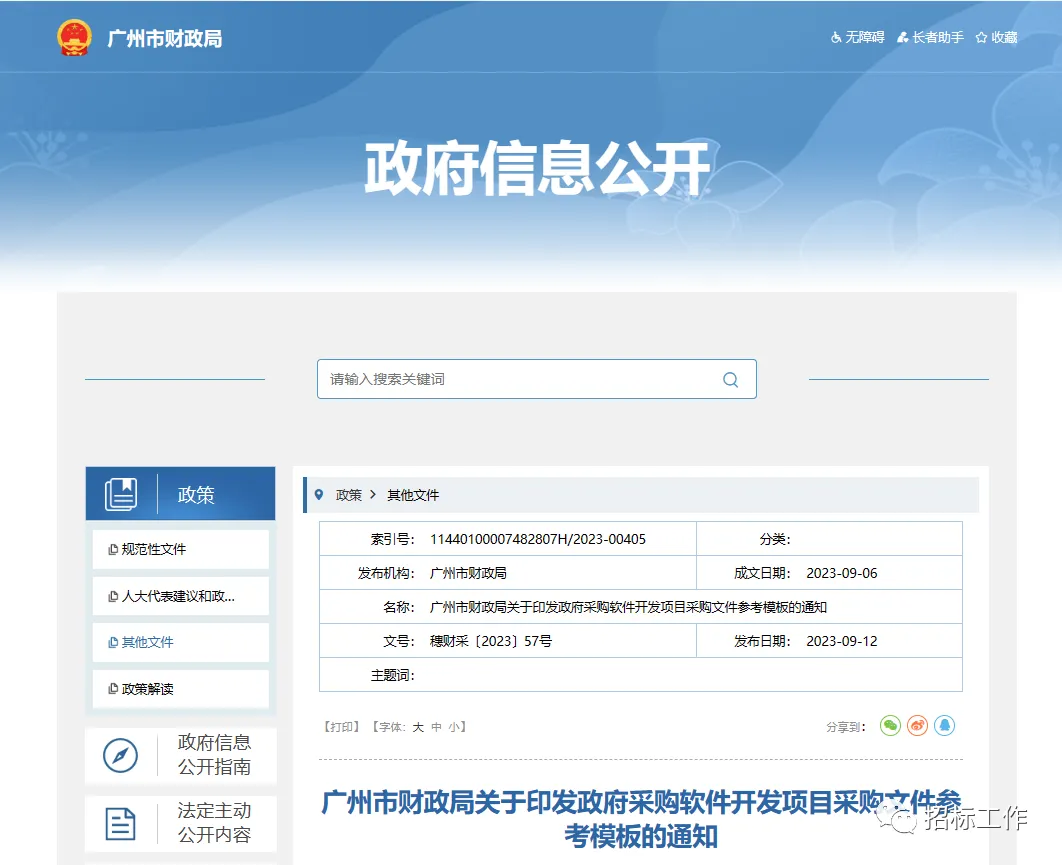Click the document icon for 法定主动公开内容
This screenshot has height=865, width=1062.
click(x=121, y=824)
